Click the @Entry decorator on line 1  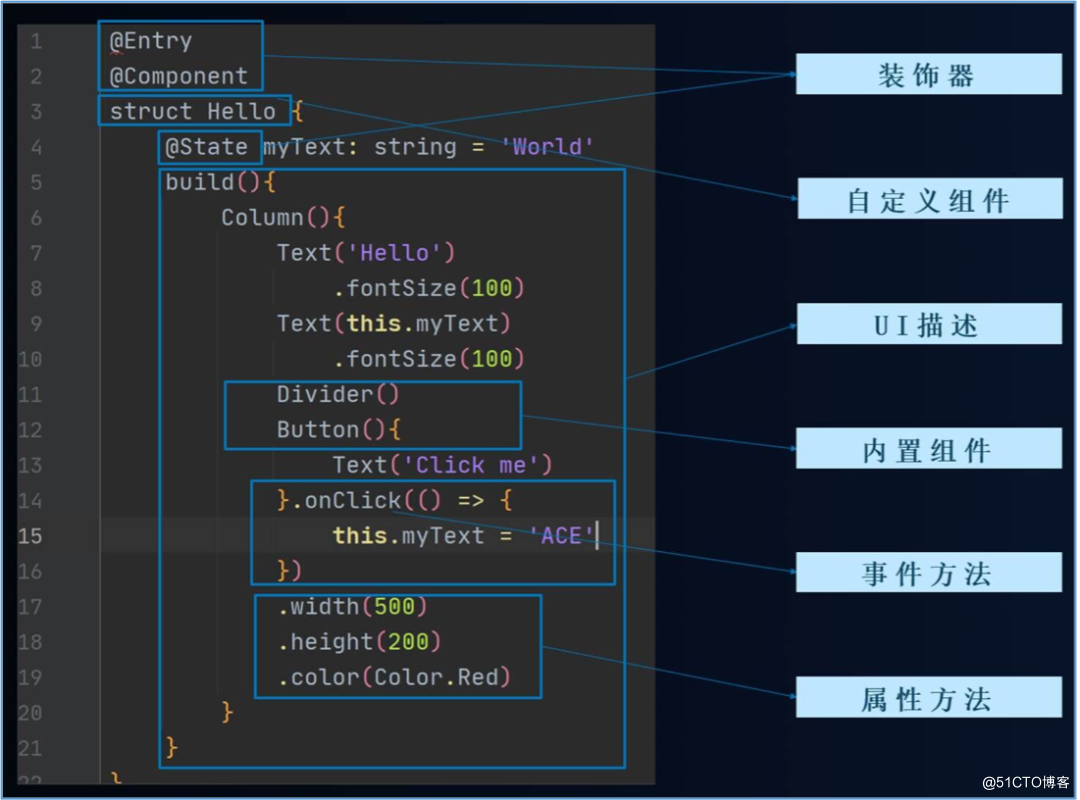(x=151, y=41)
